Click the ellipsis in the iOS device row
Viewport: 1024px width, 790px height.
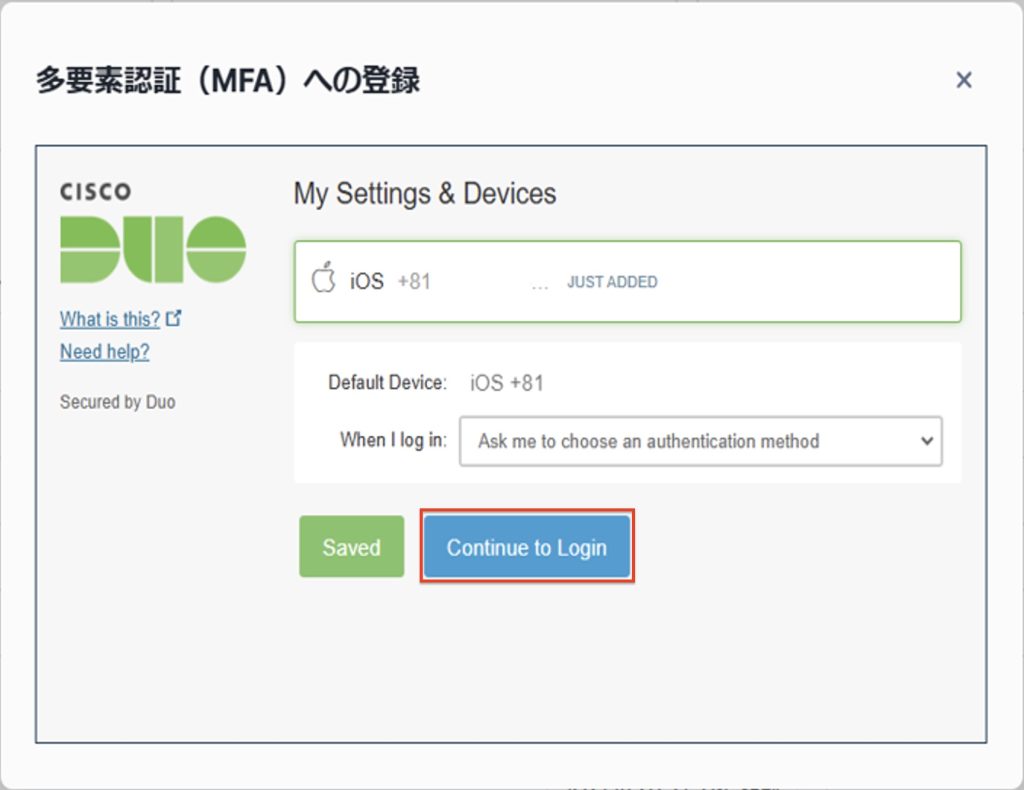(540, 283)
